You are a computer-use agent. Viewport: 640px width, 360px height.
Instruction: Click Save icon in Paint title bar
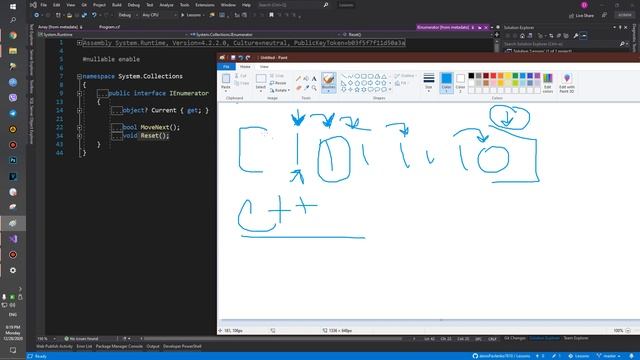[233, 58]
